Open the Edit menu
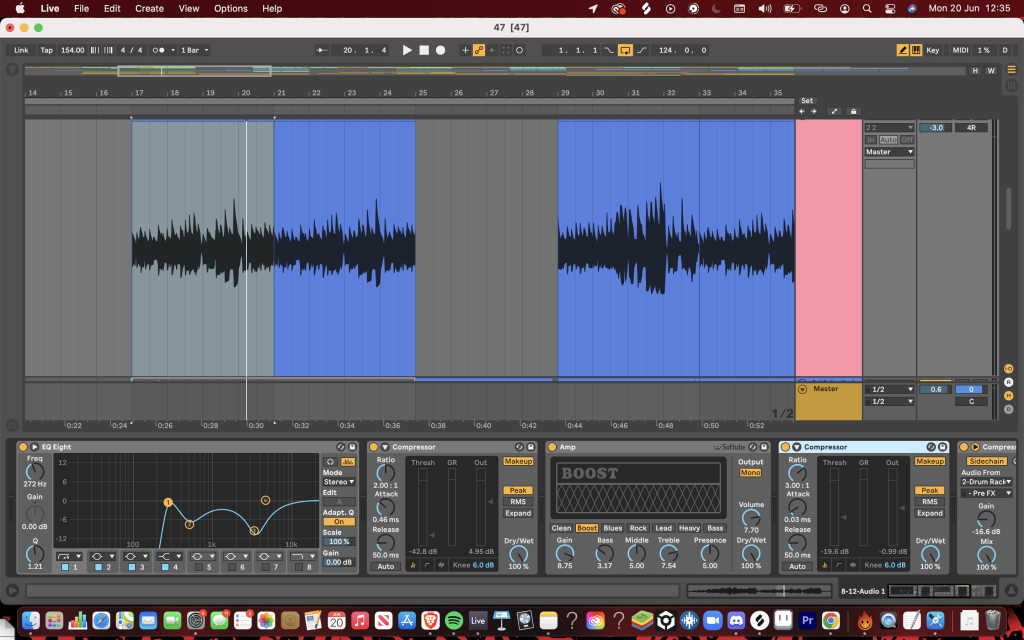The height and width of the screenshot is (640, 1024). click(112, 8)
